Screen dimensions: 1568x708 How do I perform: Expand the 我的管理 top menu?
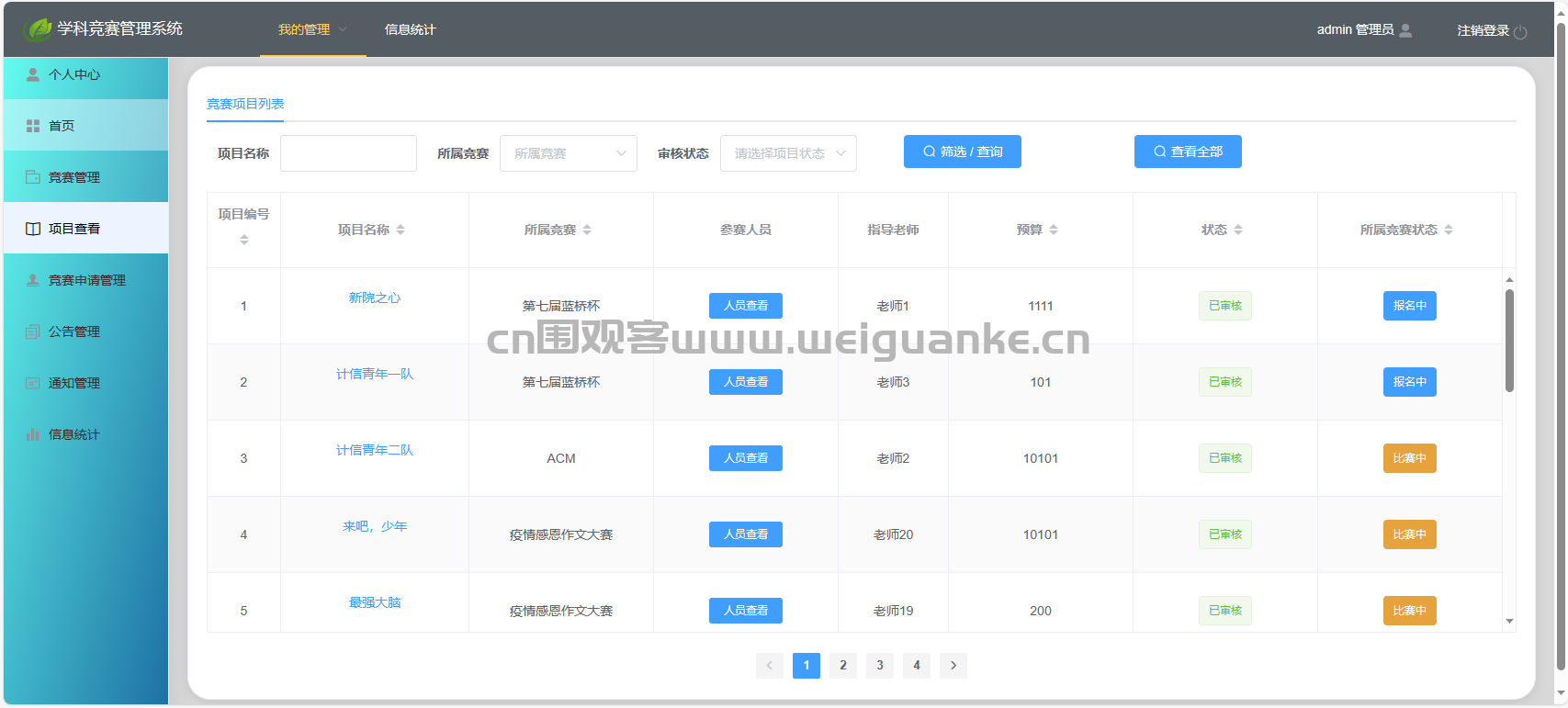click(312, 29)
